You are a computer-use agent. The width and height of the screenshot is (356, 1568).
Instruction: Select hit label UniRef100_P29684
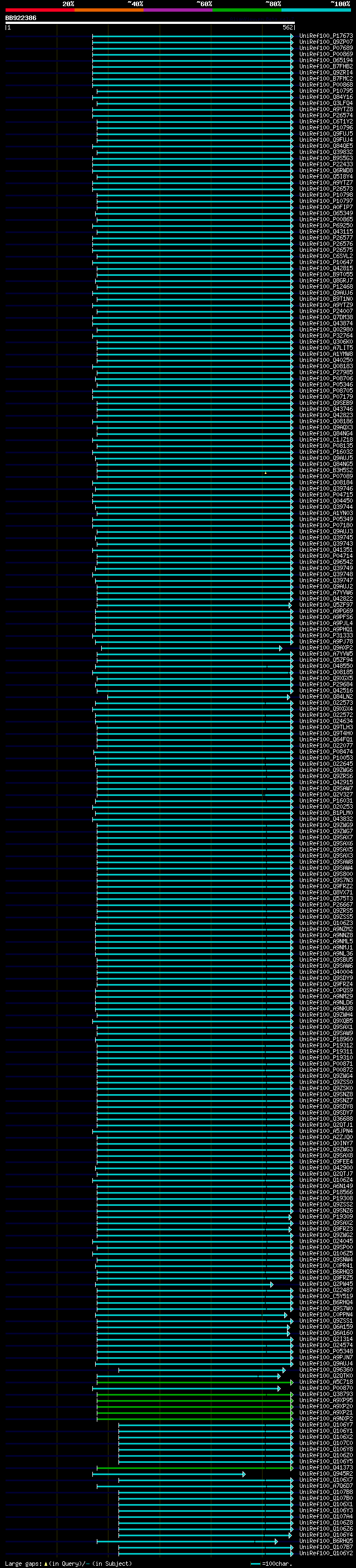[325, 685]
